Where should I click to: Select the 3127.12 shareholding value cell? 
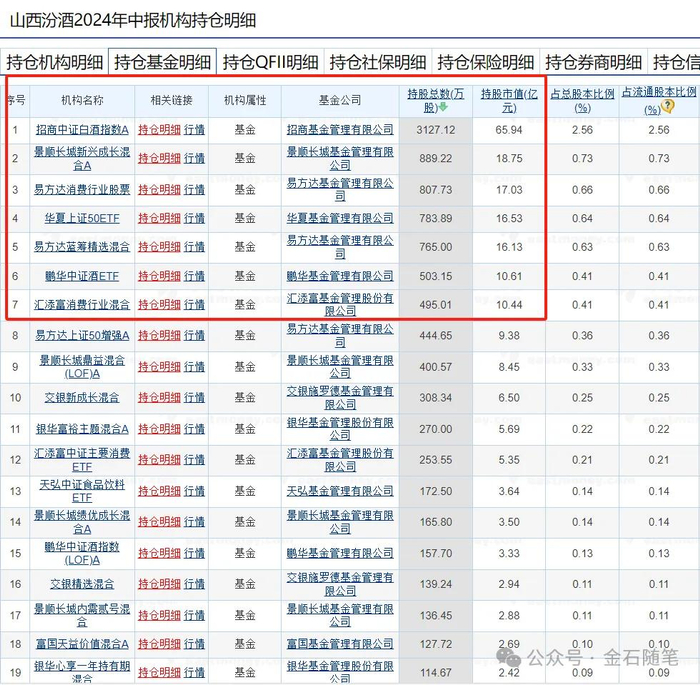tap(436, 130)
